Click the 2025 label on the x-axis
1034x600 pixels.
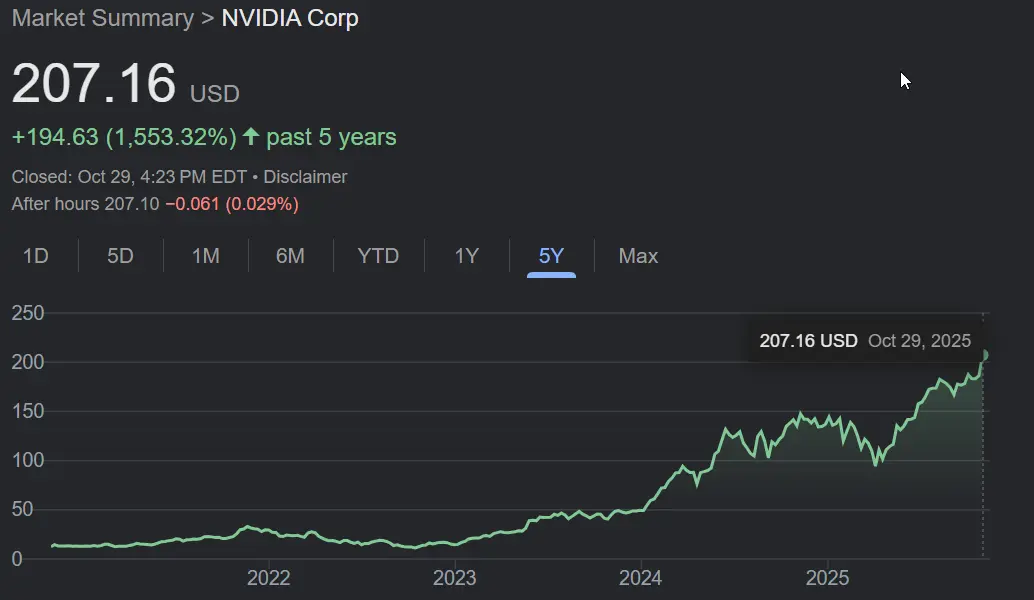827,578
